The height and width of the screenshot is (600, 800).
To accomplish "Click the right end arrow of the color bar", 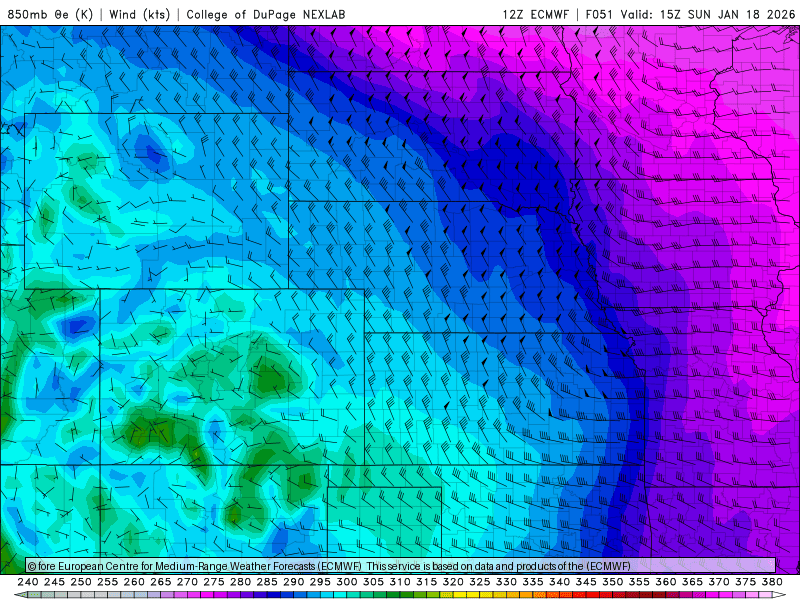I will point(779,595).
